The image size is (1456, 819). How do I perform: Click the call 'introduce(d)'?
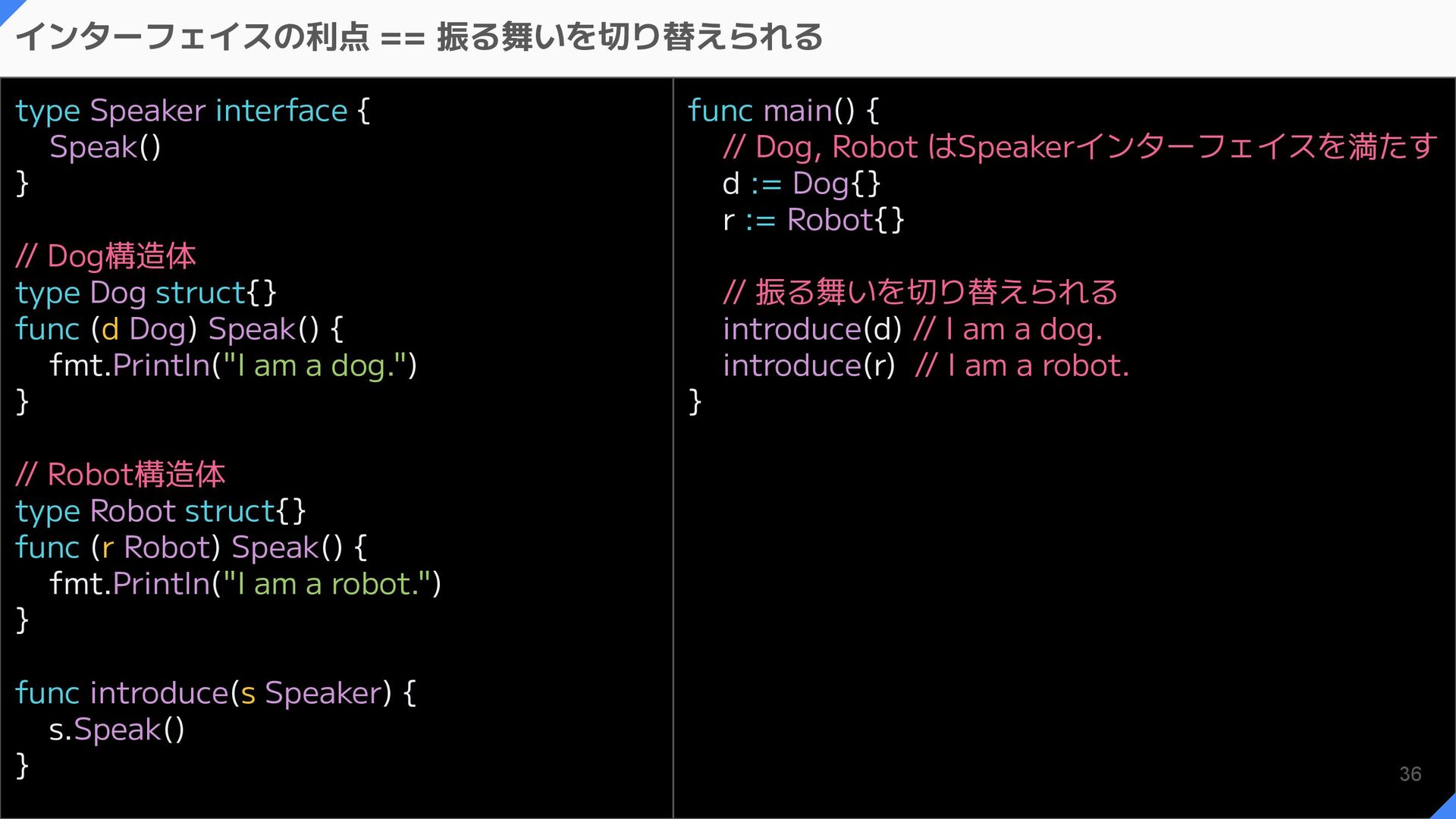click(813, 330)
